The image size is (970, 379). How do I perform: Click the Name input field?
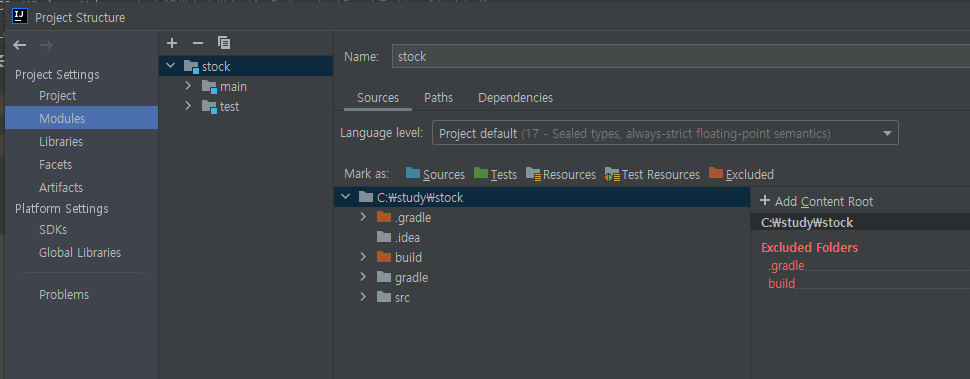(680, 56)
